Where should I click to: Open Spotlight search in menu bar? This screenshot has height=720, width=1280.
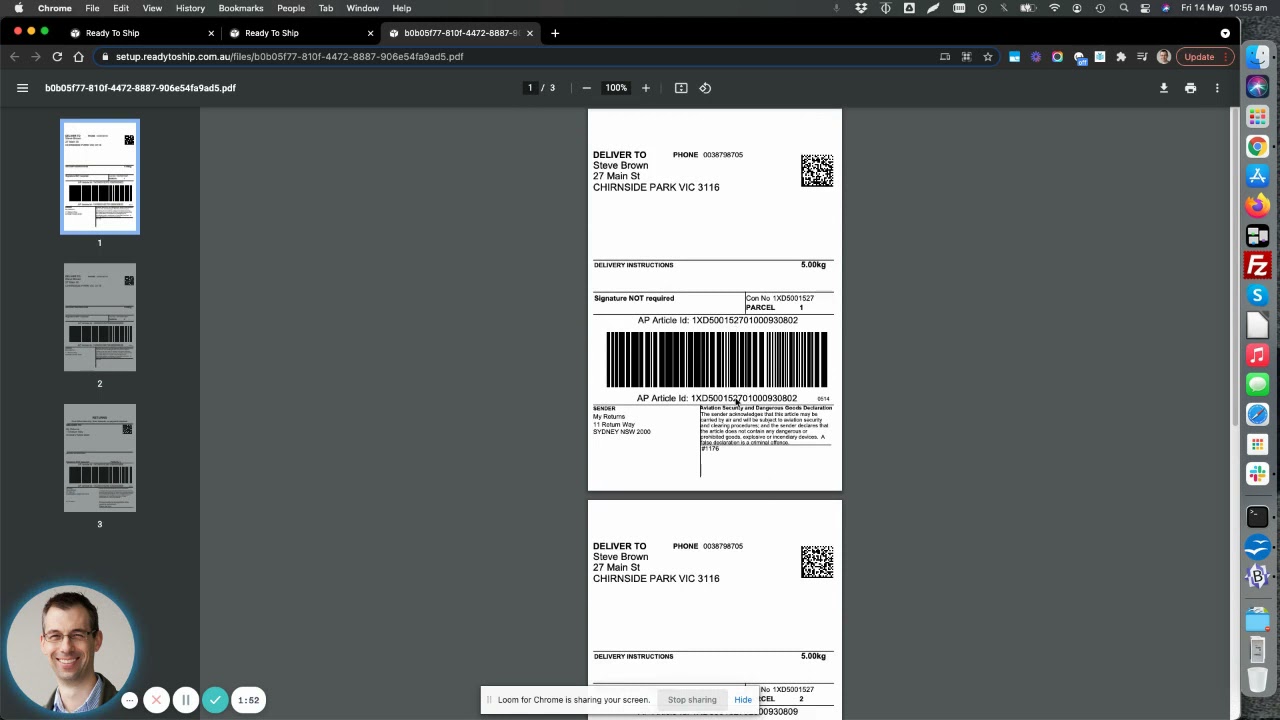(1124, 8)
